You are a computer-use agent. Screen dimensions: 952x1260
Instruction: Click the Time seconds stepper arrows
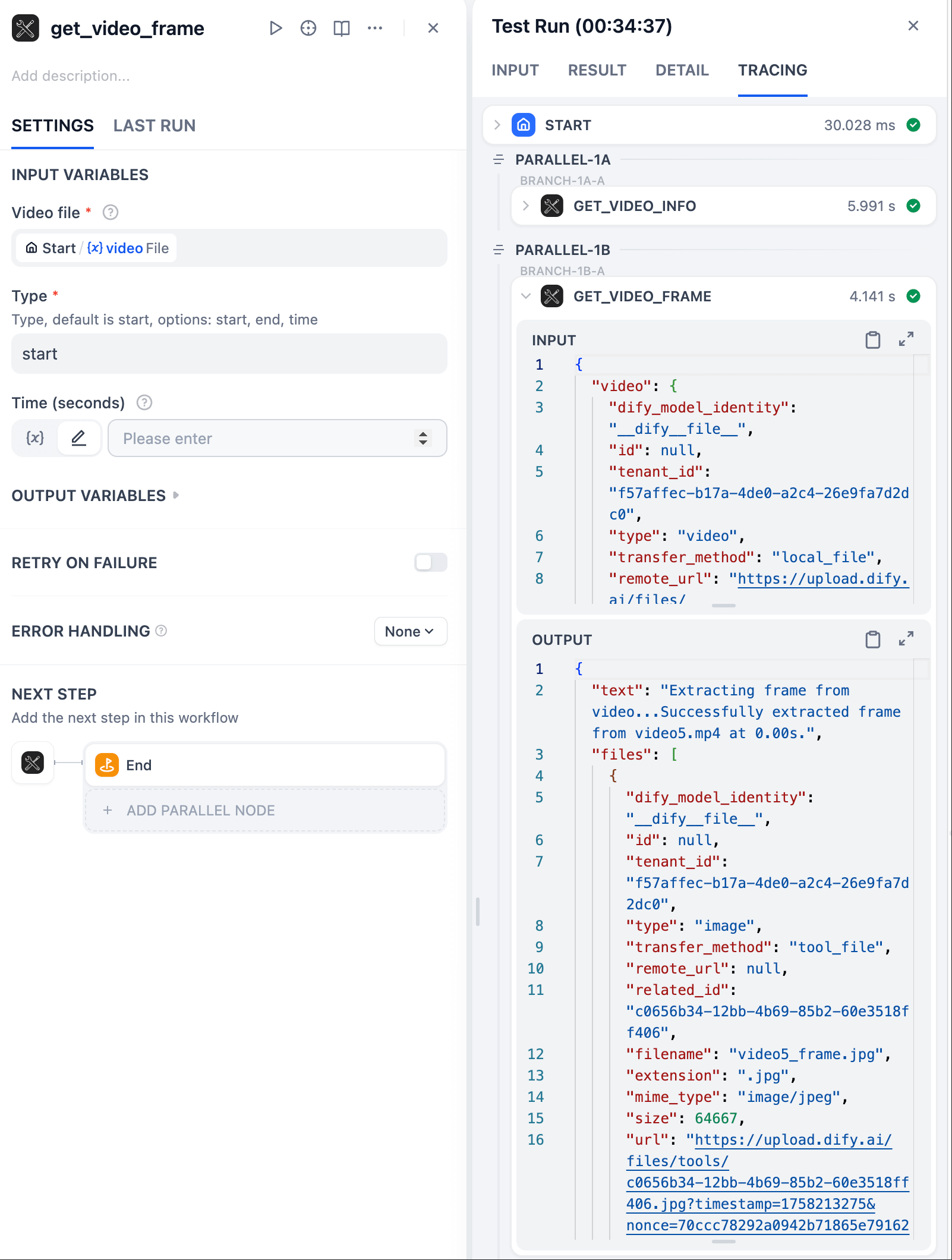click(423, 439)
